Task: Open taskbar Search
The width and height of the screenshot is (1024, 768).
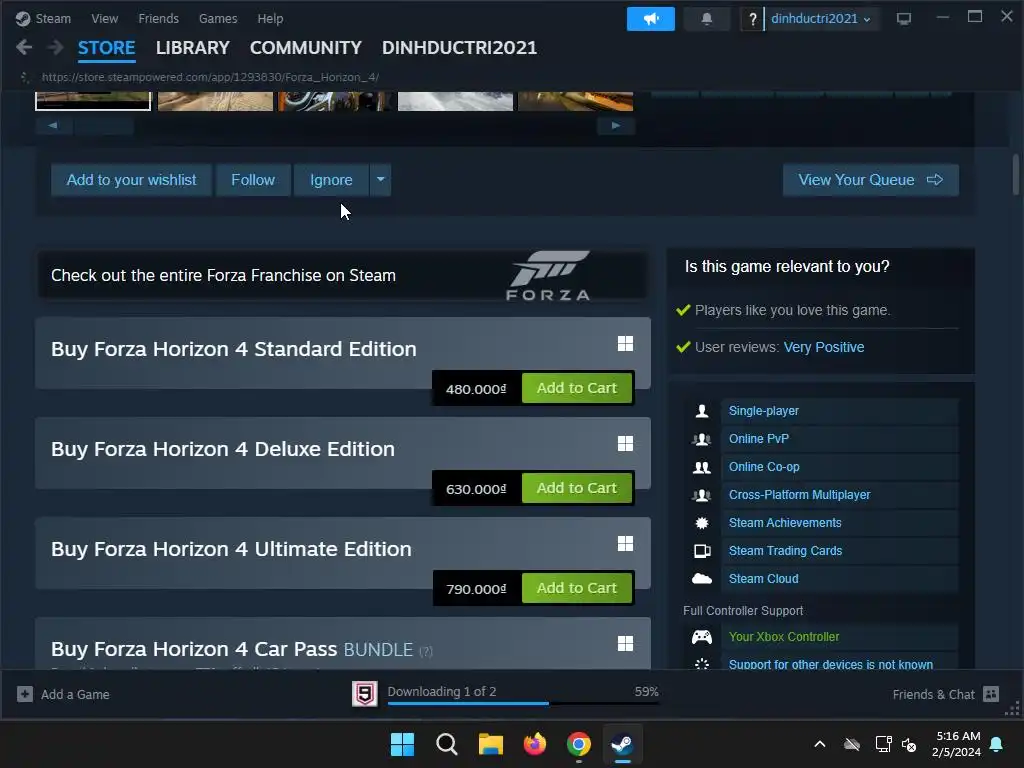Action: (447, 744)
